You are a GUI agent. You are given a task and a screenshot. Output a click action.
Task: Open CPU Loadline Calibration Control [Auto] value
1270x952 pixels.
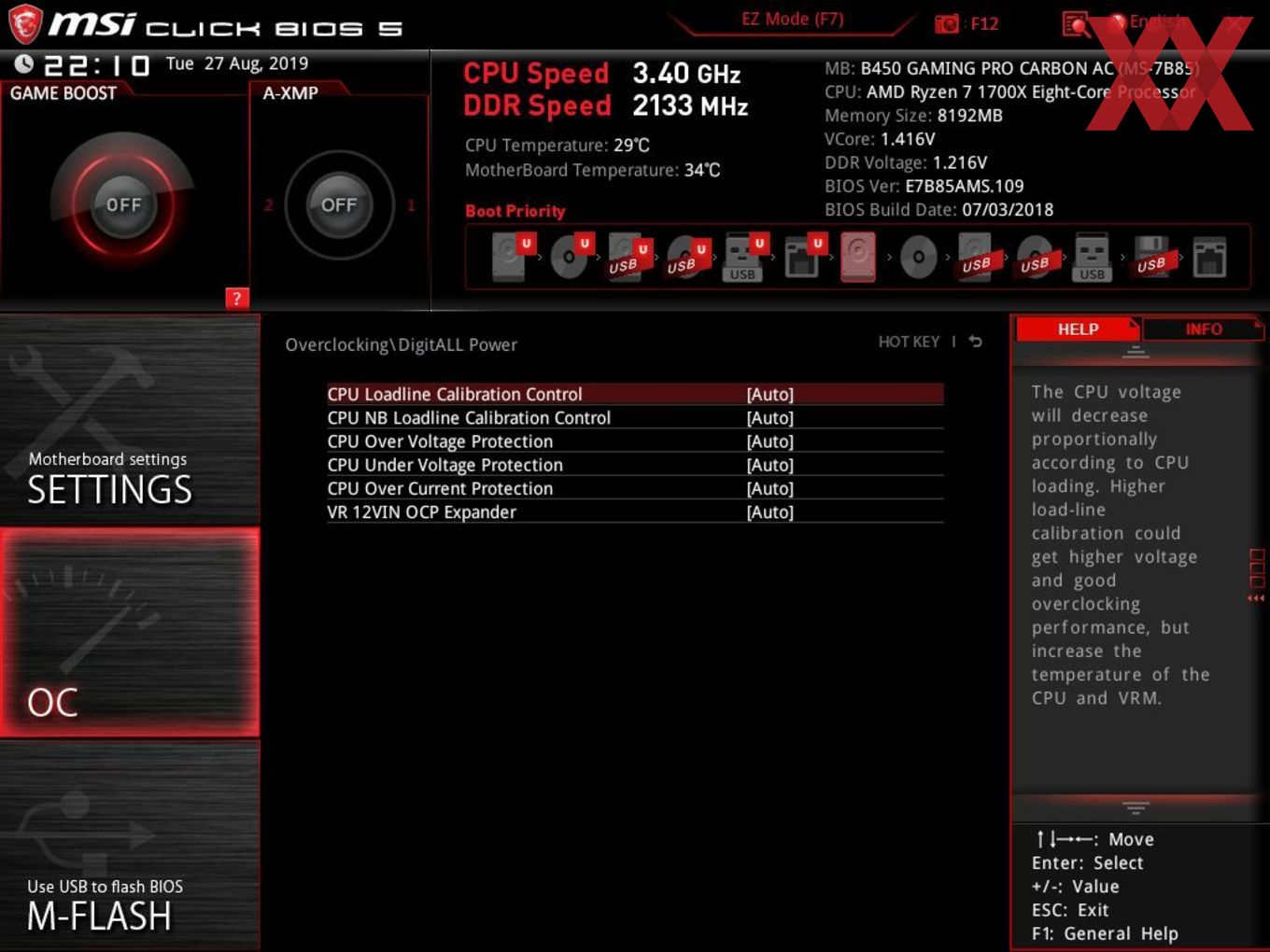click(770, 394)
